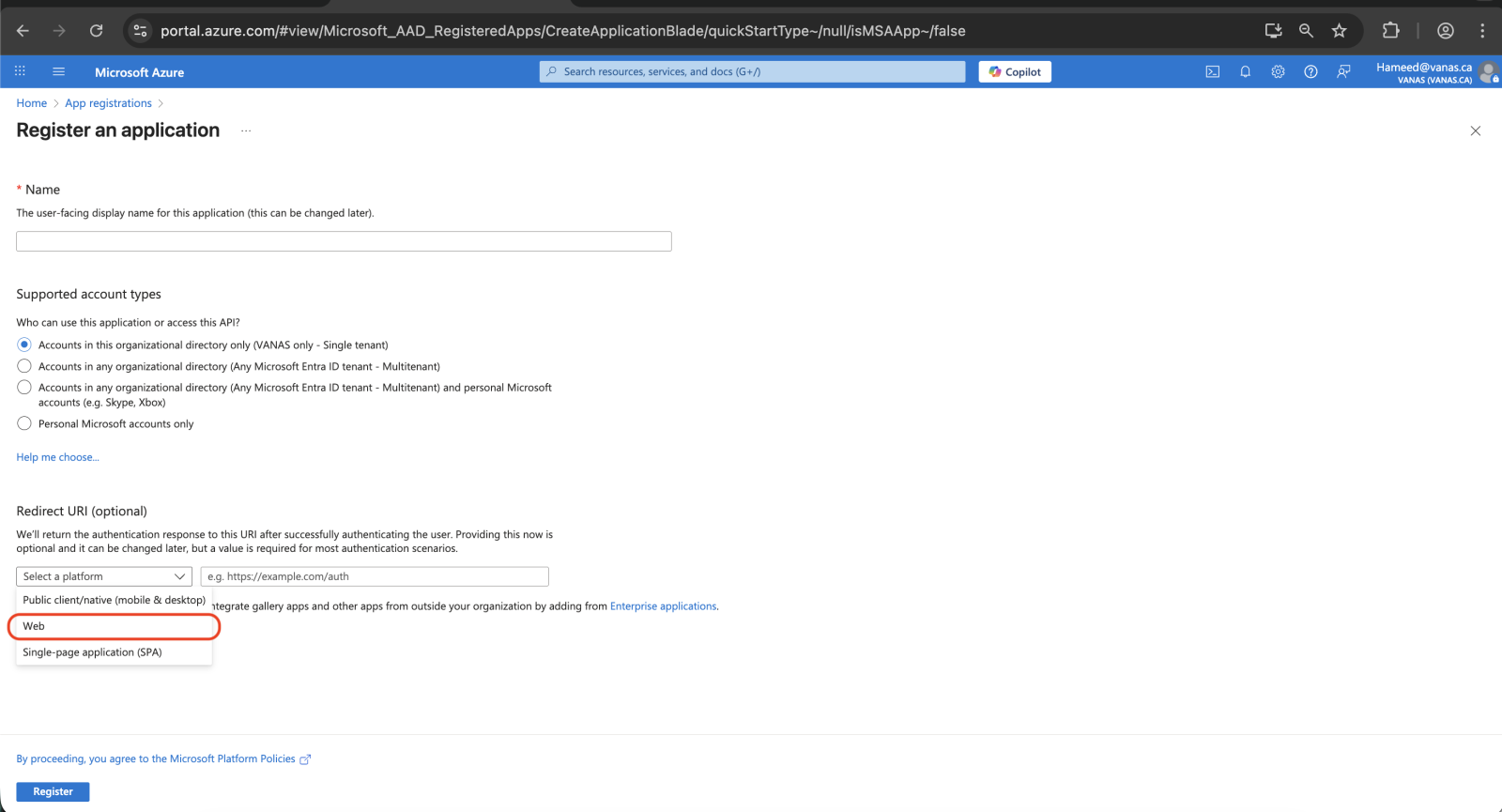Click the Redirect URI (optional) heading

coord(82,511)
